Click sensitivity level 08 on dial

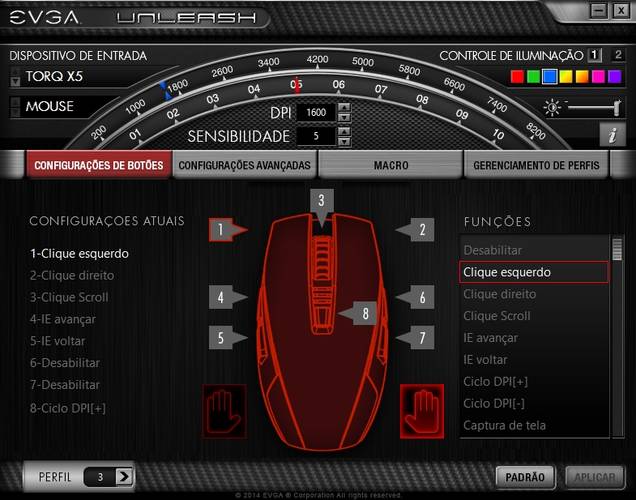(422, 99)
